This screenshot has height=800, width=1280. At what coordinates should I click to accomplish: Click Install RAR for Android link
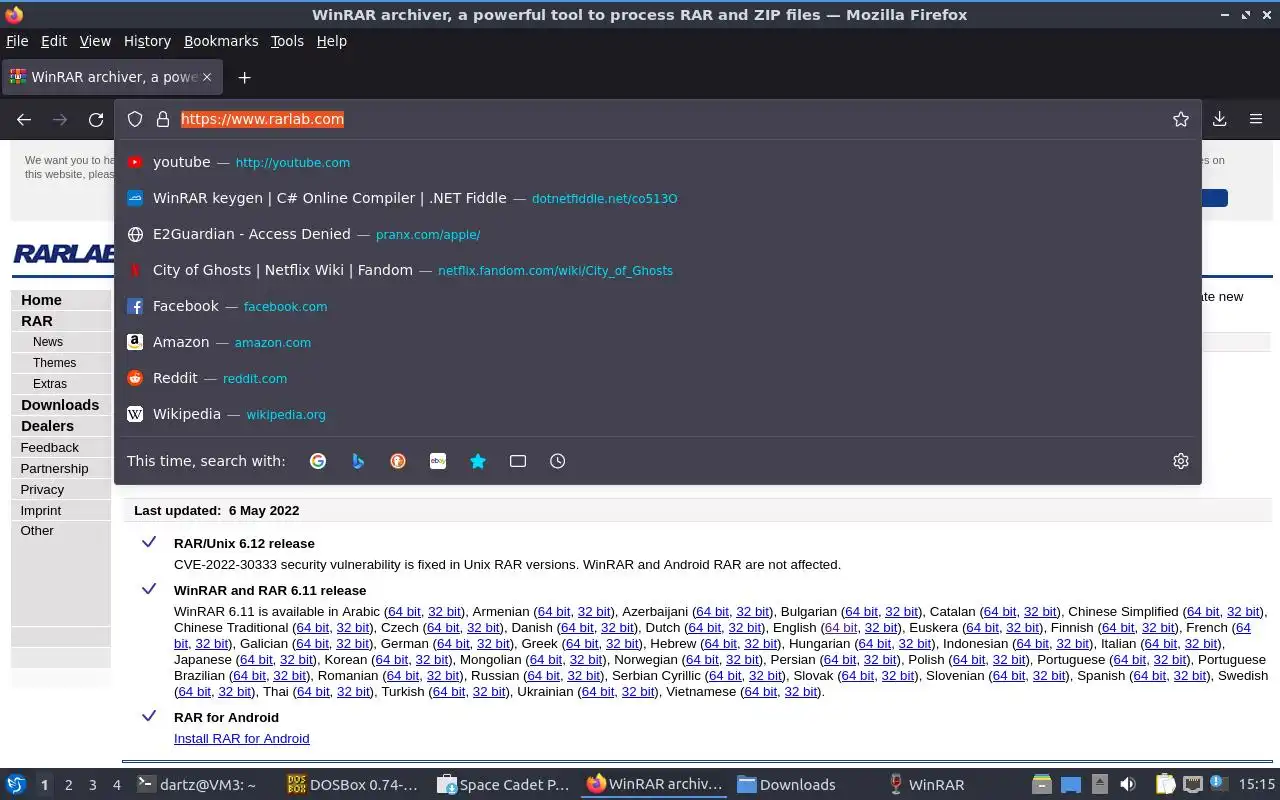coord(241,739)
